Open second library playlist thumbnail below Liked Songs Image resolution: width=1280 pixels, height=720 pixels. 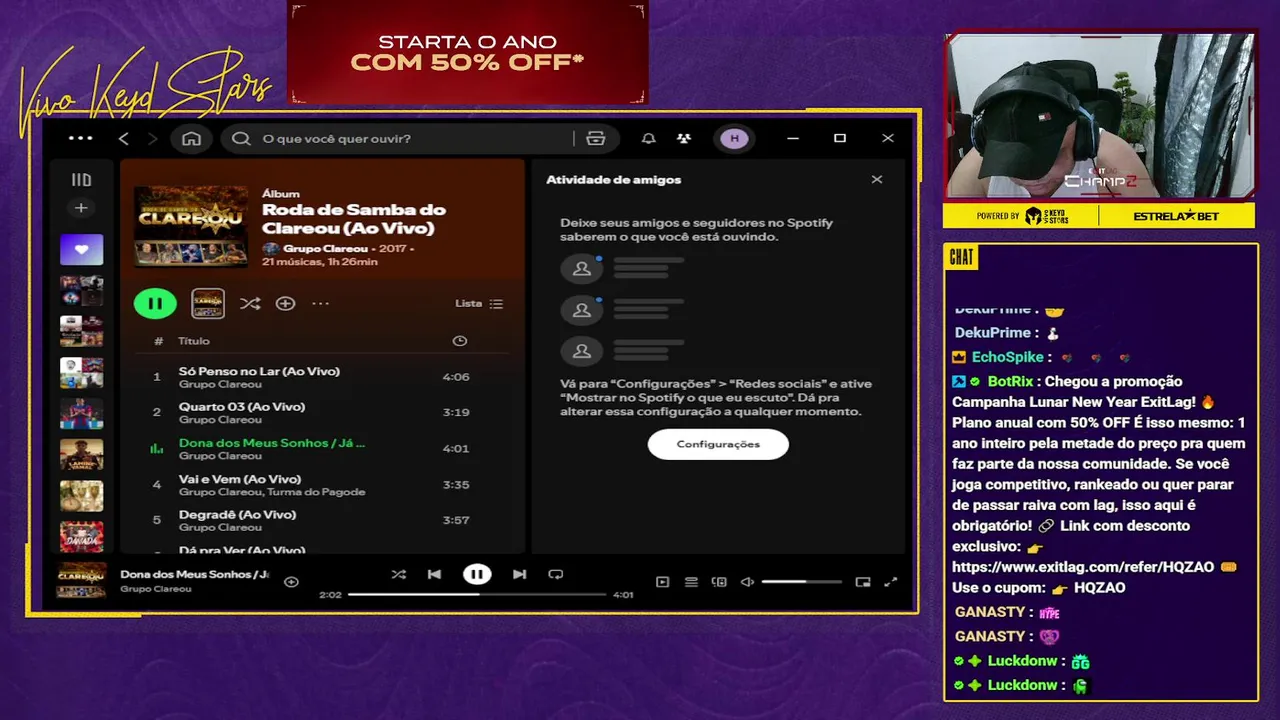pyautogui.click(x=81, y=331)
